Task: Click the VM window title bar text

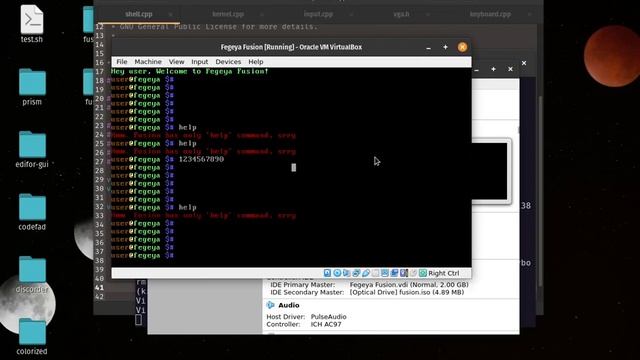Action: (291, 47)
